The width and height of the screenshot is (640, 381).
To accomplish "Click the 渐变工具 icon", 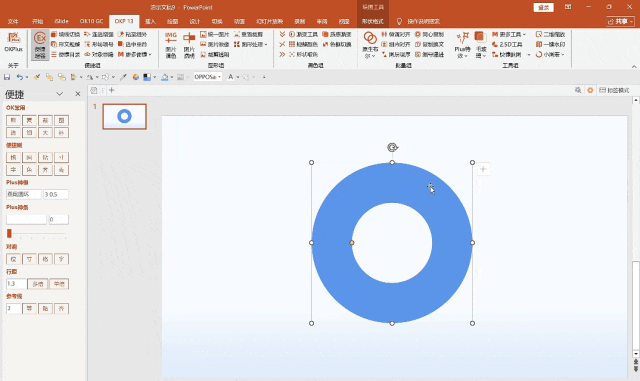I will (303, 34).
